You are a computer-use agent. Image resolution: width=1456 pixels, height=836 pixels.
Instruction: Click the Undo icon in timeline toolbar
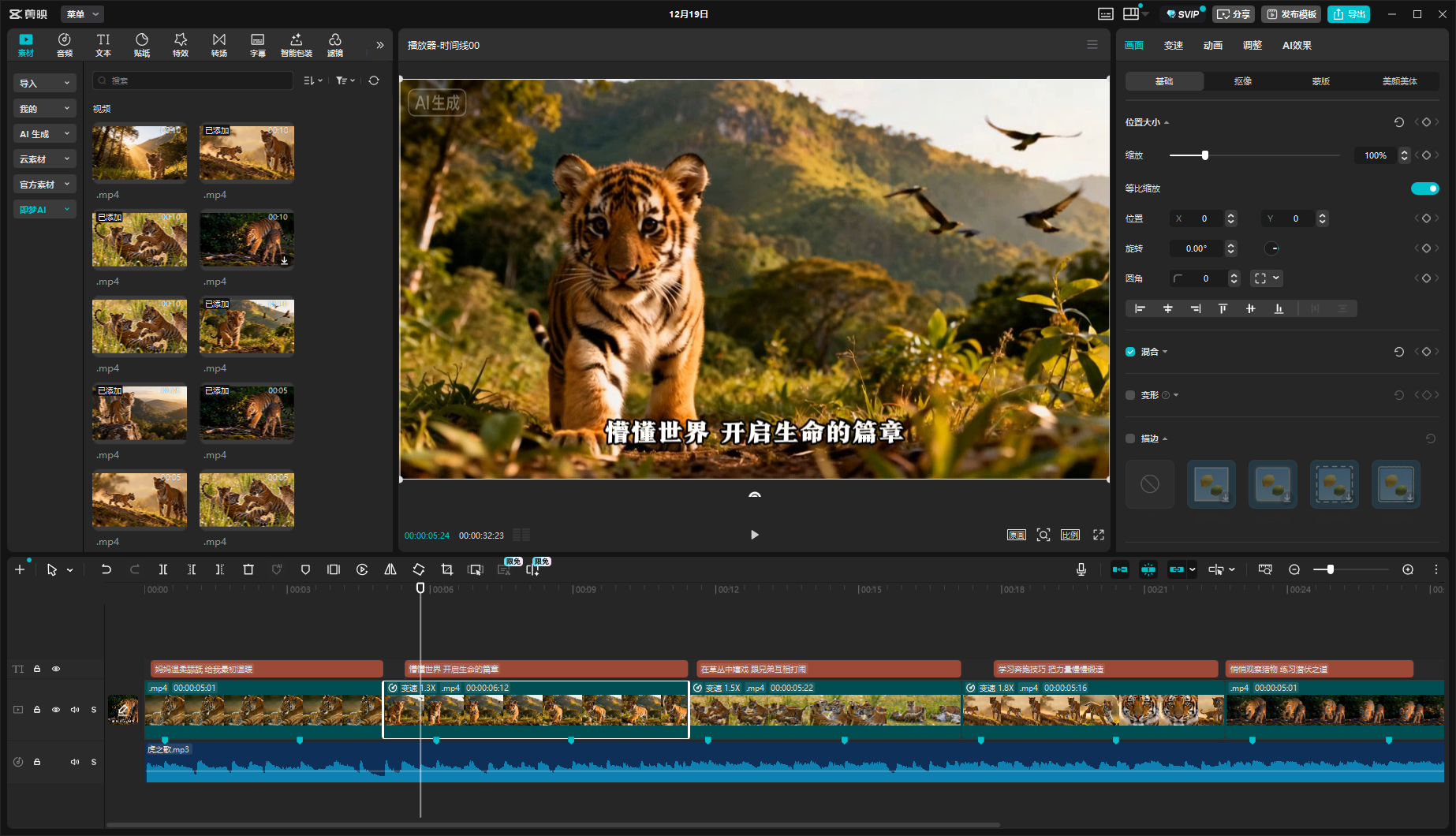(x=106, y=569)
